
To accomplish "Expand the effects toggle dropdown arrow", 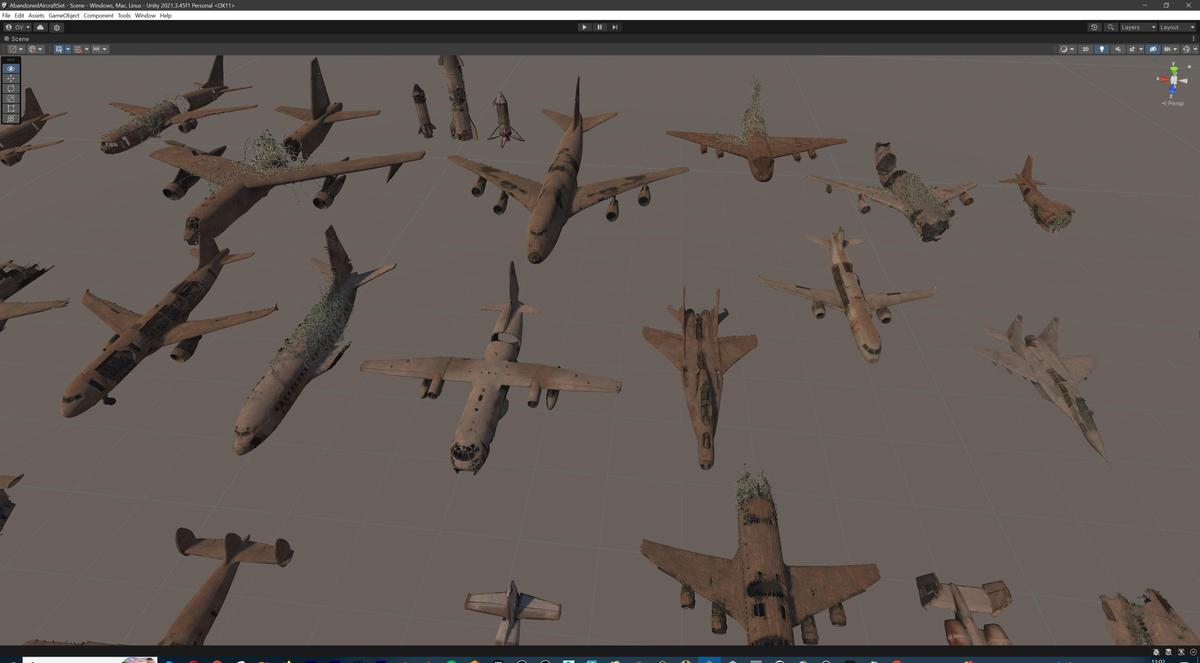I will [x=1141, y=49].
